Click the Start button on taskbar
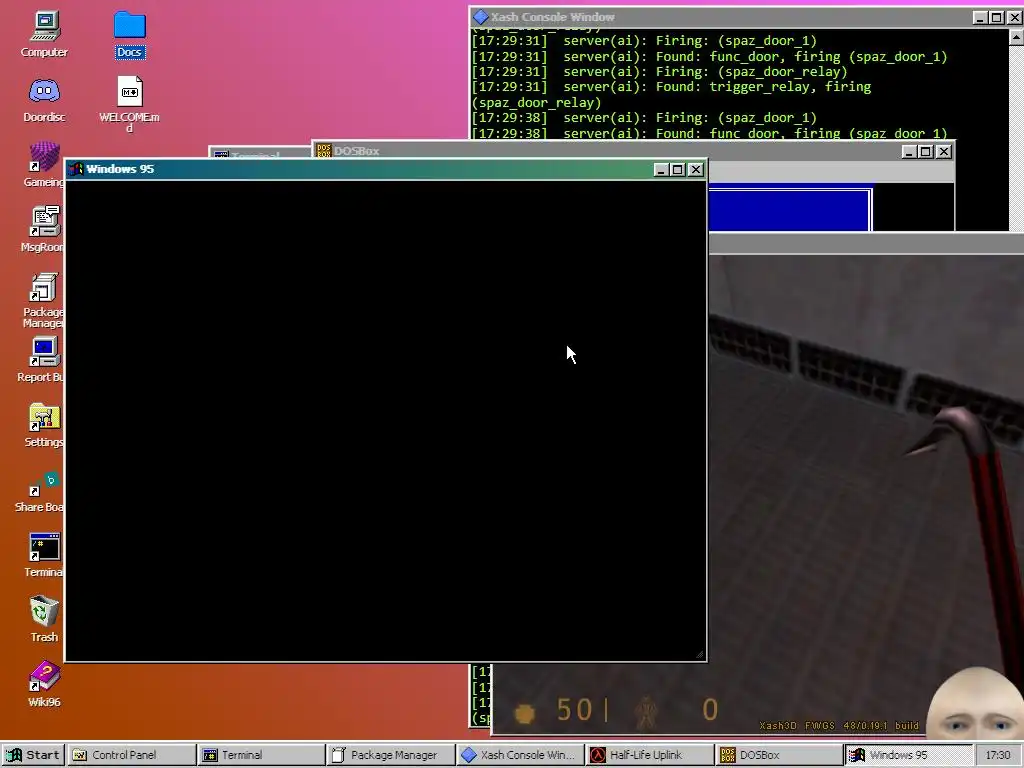Viewport: 1024px width, 768px height. coord(33,755)
